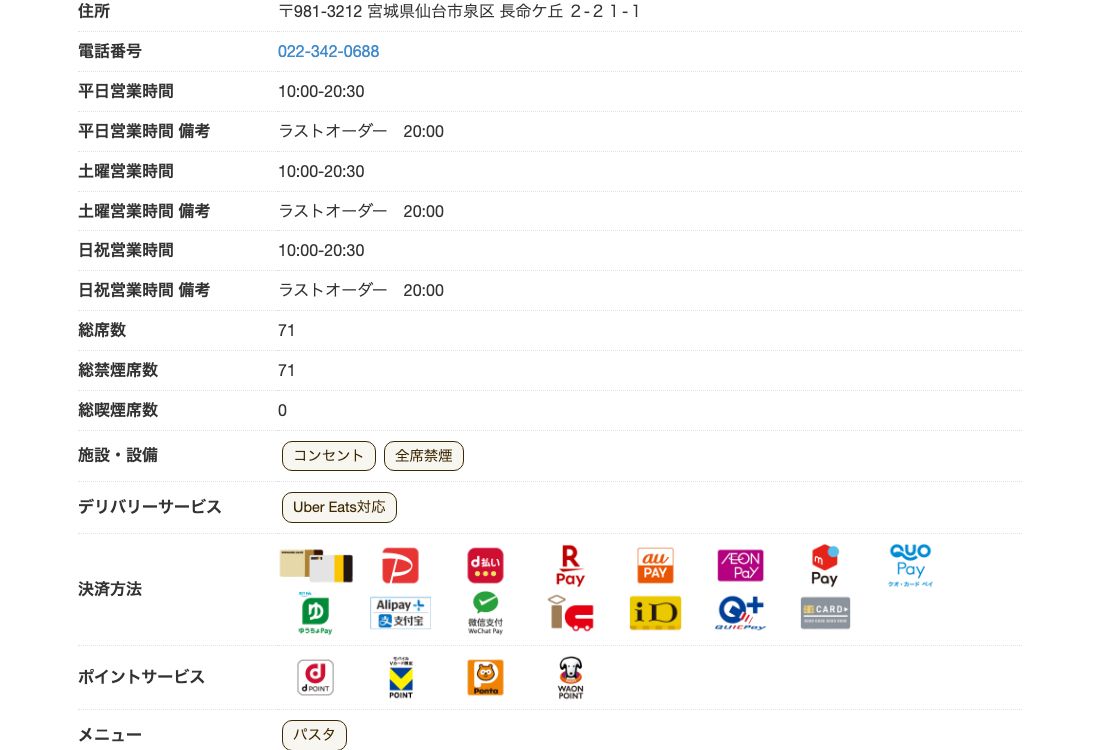Click the 住所 row label
Viewport: 1100px width, 750px height.
click(94, 11)
